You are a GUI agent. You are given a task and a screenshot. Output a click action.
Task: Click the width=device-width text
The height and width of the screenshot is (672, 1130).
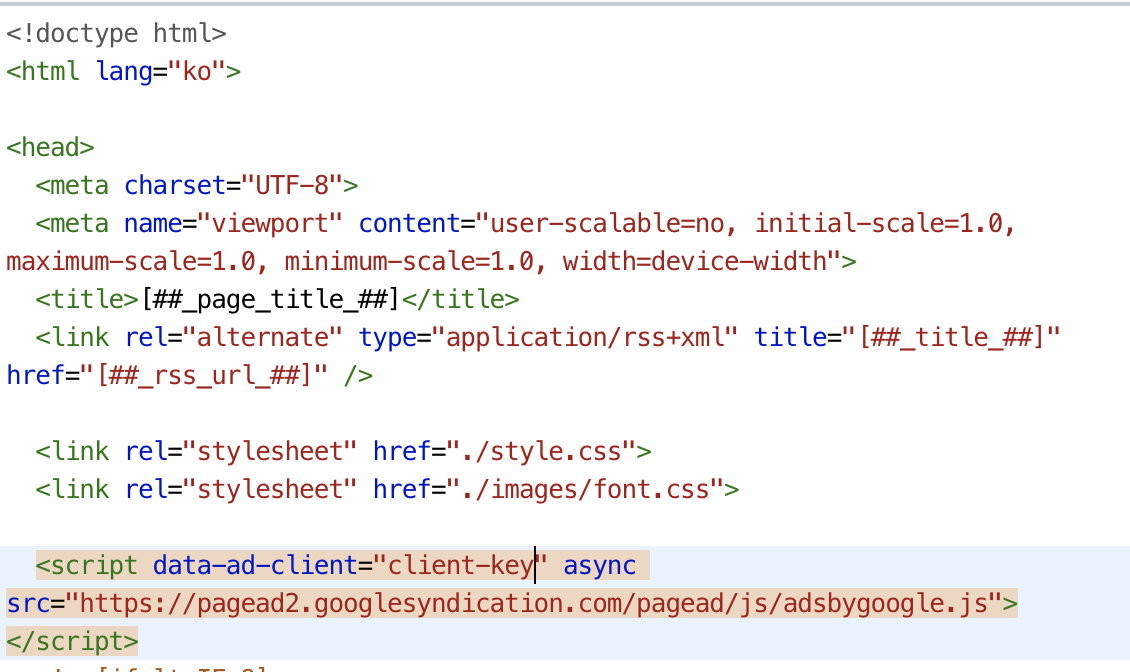tap(694, 261)
